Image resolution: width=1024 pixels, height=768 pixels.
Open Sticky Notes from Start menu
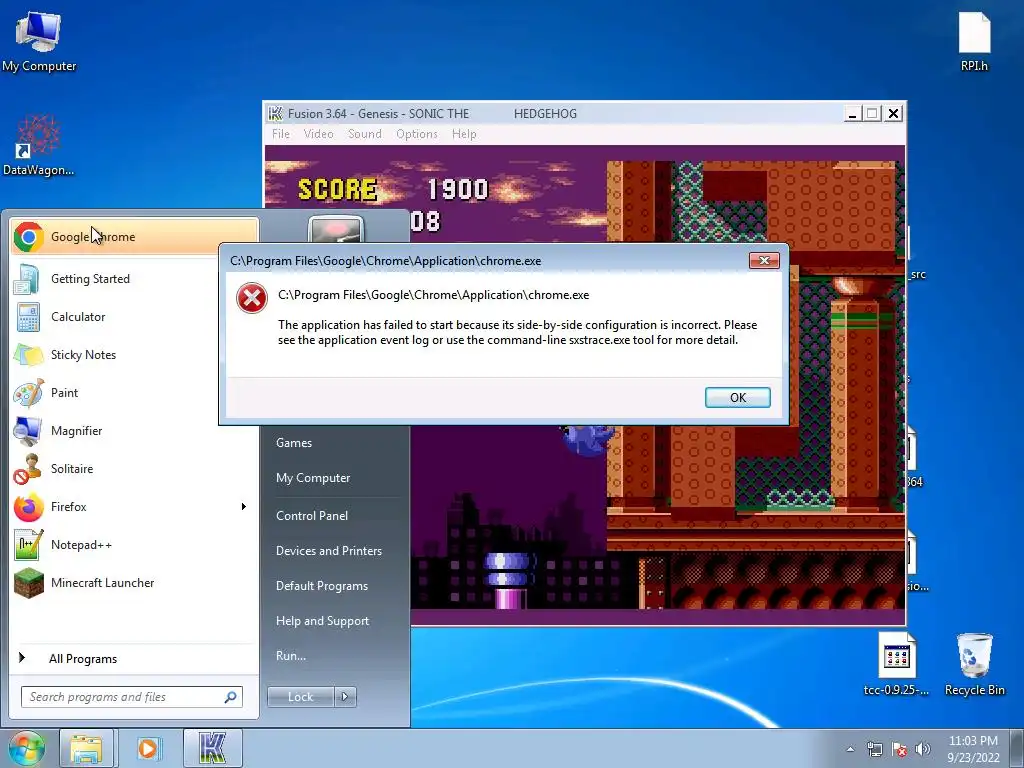134,355
